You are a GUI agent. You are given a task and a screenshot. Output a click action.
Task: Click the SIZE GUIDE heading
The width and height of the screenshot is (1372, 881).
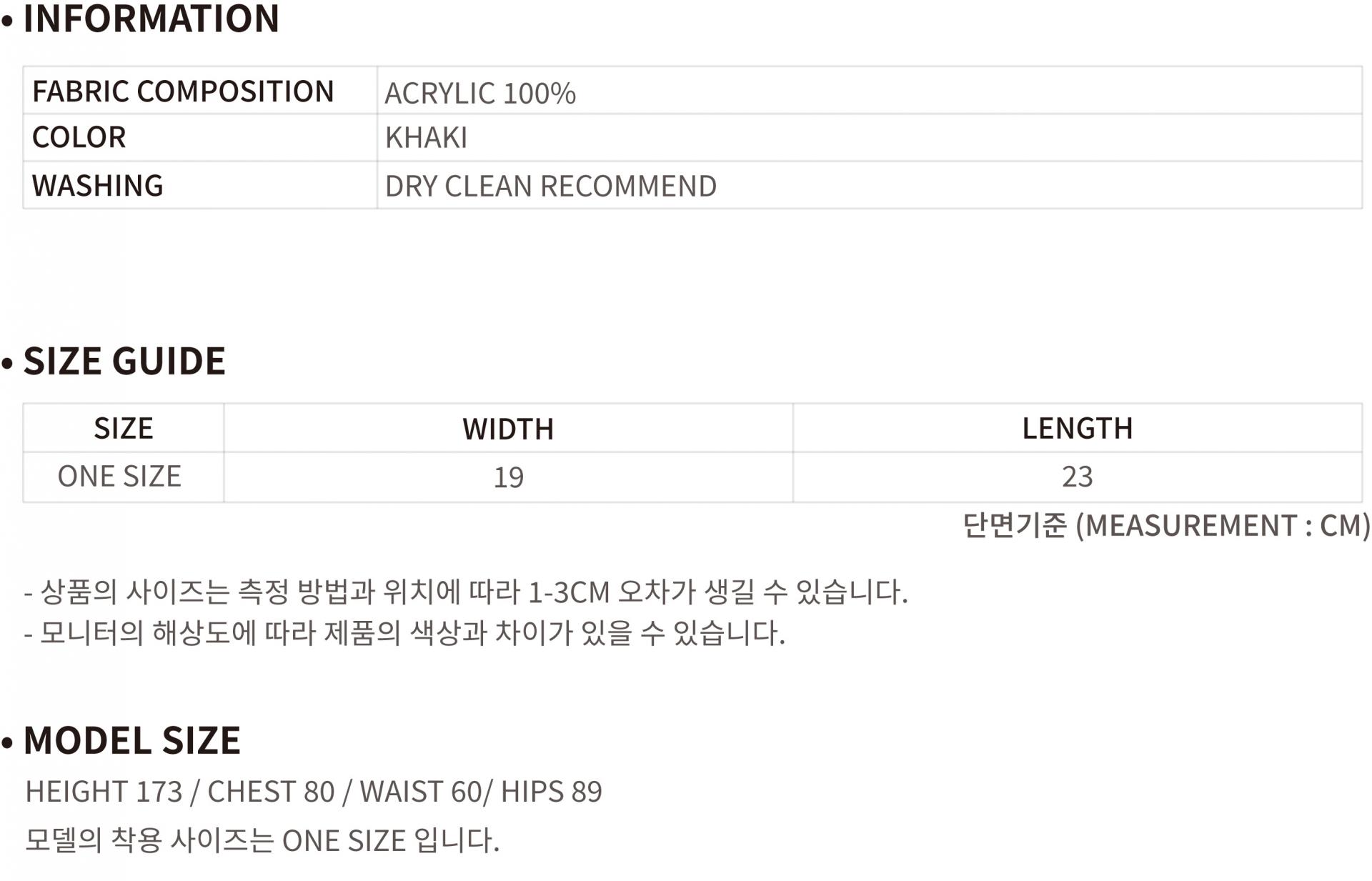(124, 361)
